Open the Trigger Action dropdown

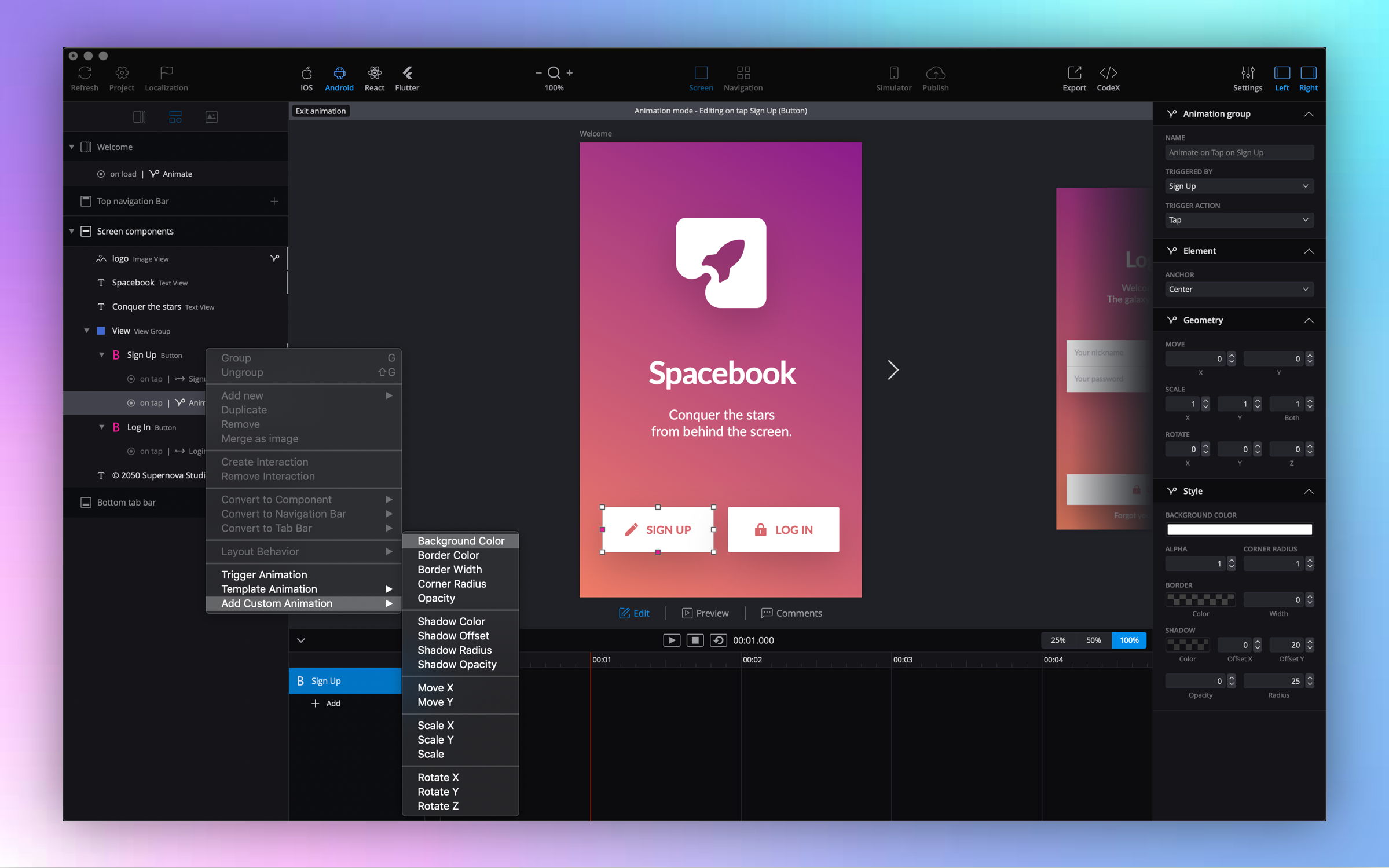1238,220
